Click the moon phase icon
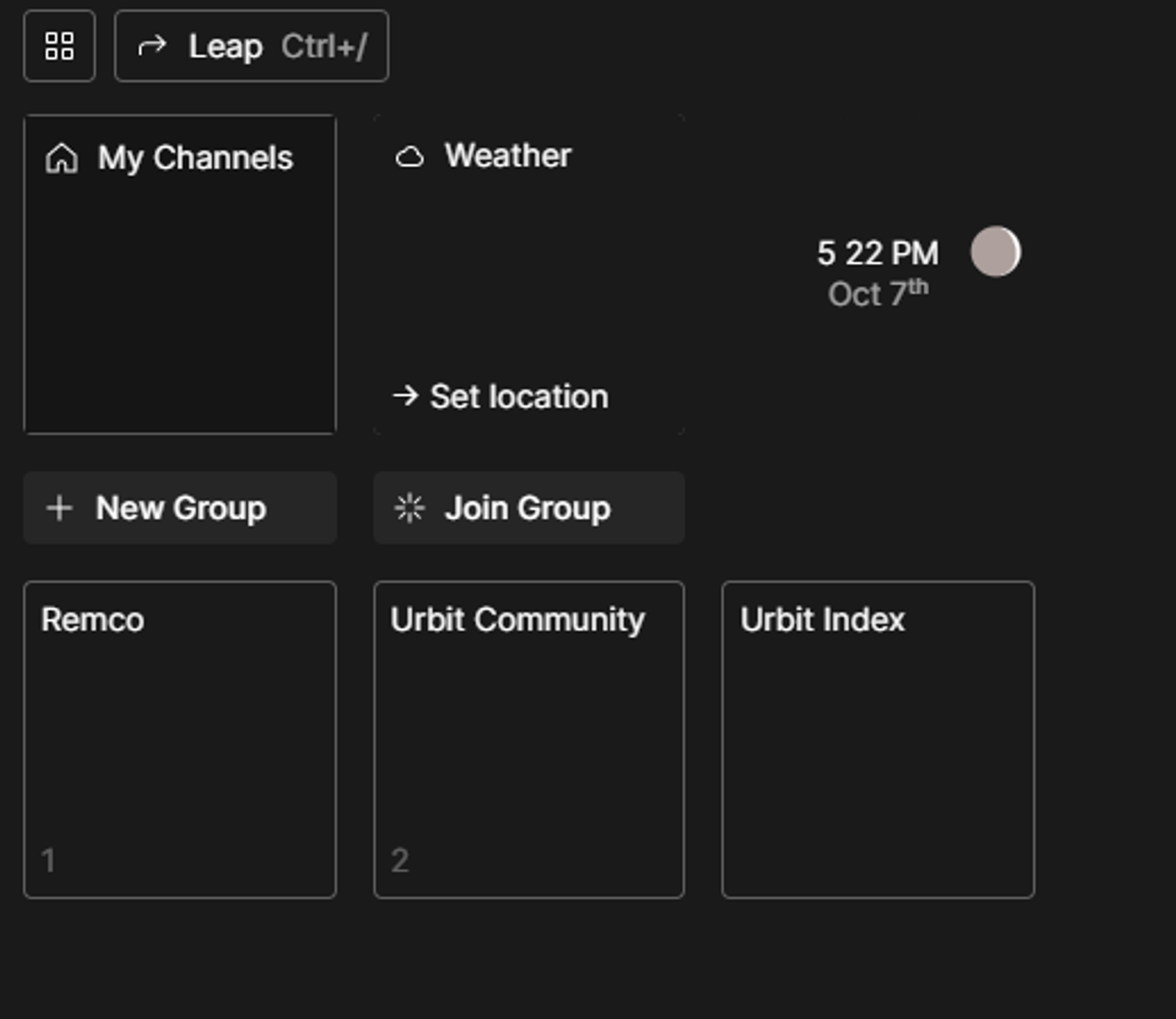This screenshot has width=1176, height=1019. coord(996,251)
